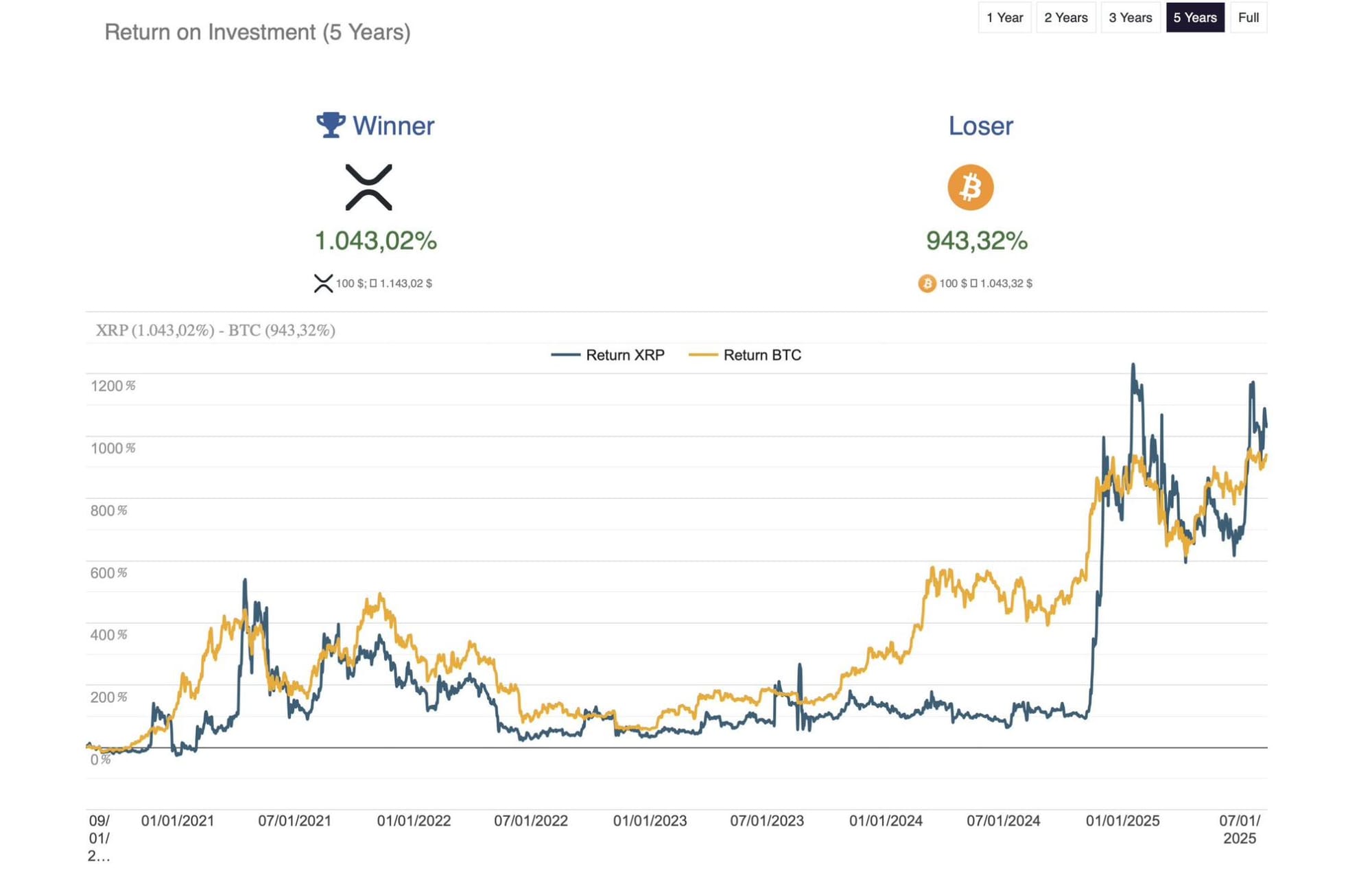Toggle the Return BTC legend series
The image size is (1372, 895).
tap(761, 355)
